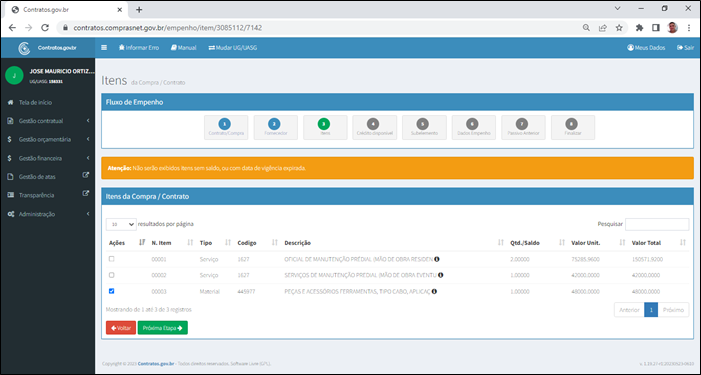
Task: Select Mudar UG/UASG in top bar
Action: 232,47
